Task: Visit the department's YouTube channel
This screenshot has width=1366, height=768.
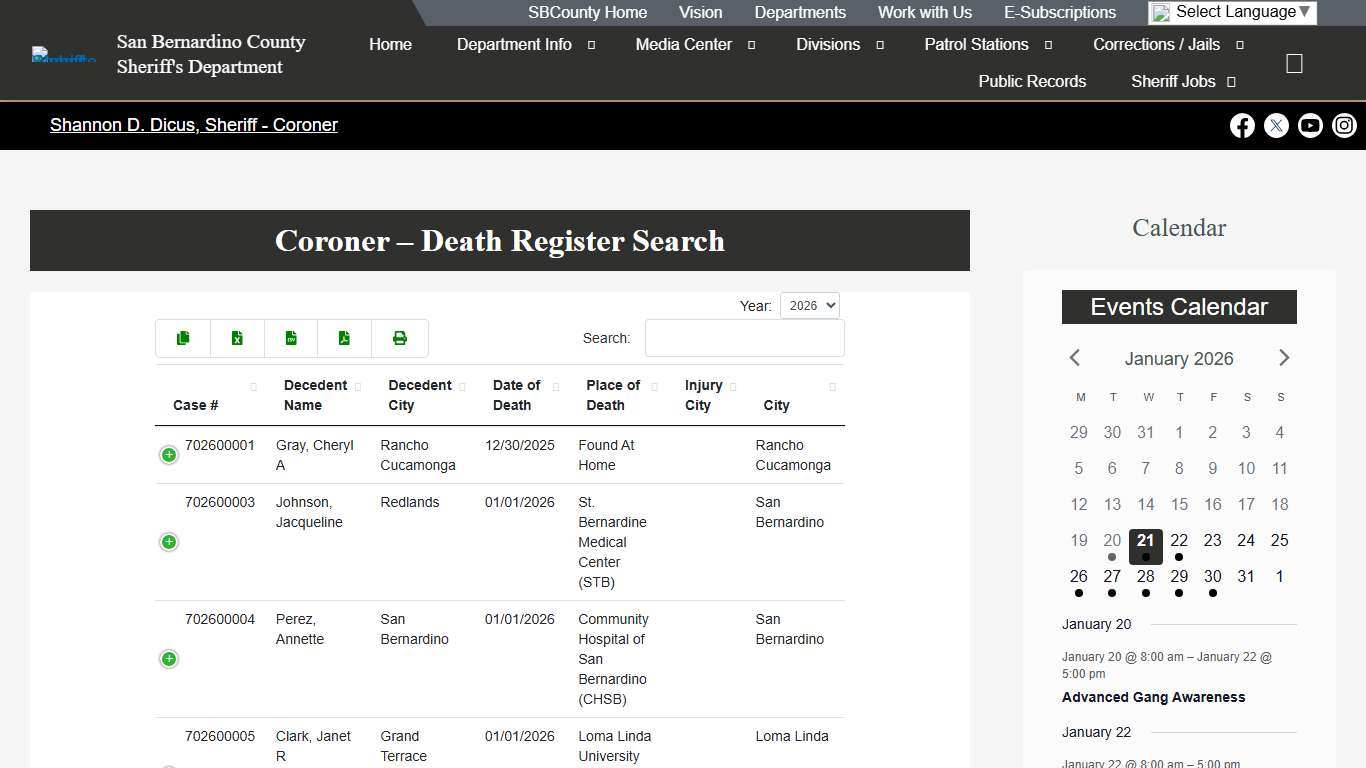Action: click(x=1310, y=125)
